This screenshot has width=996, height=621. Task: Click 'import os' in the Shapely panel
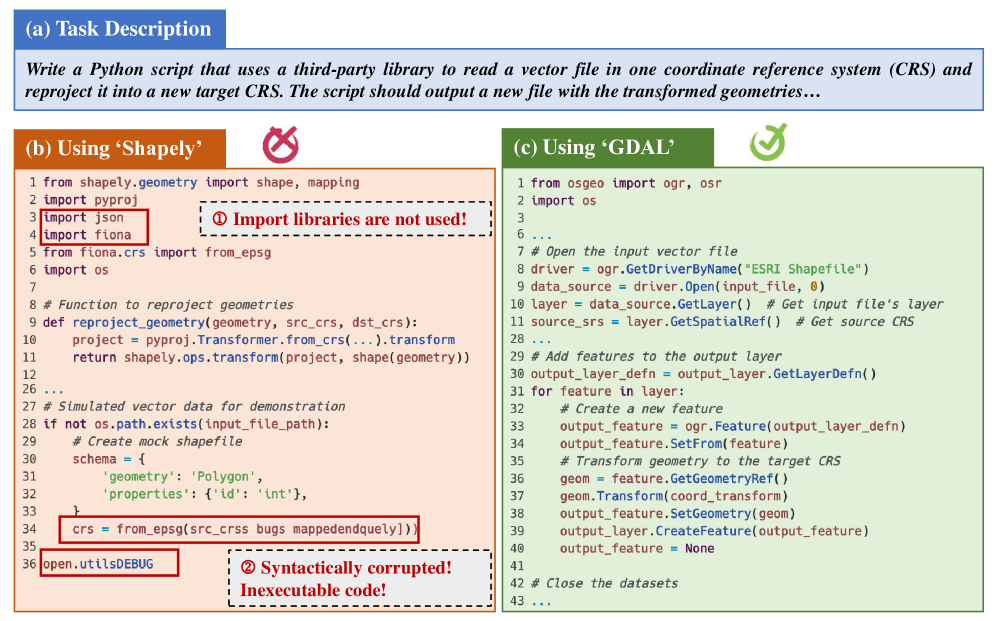click(76, 270)
